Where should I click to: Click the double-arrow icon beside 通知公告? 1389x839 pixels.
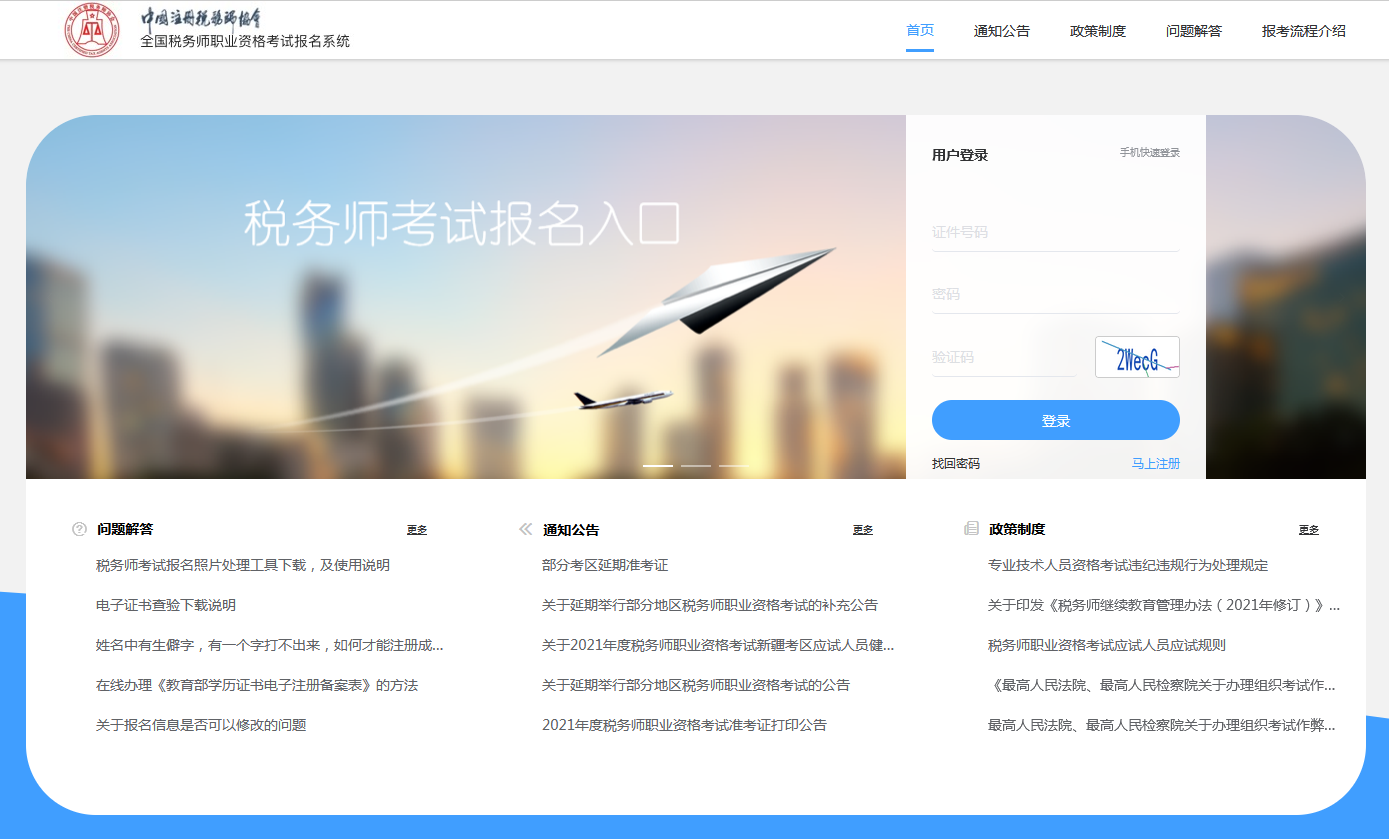coord(526,529)
